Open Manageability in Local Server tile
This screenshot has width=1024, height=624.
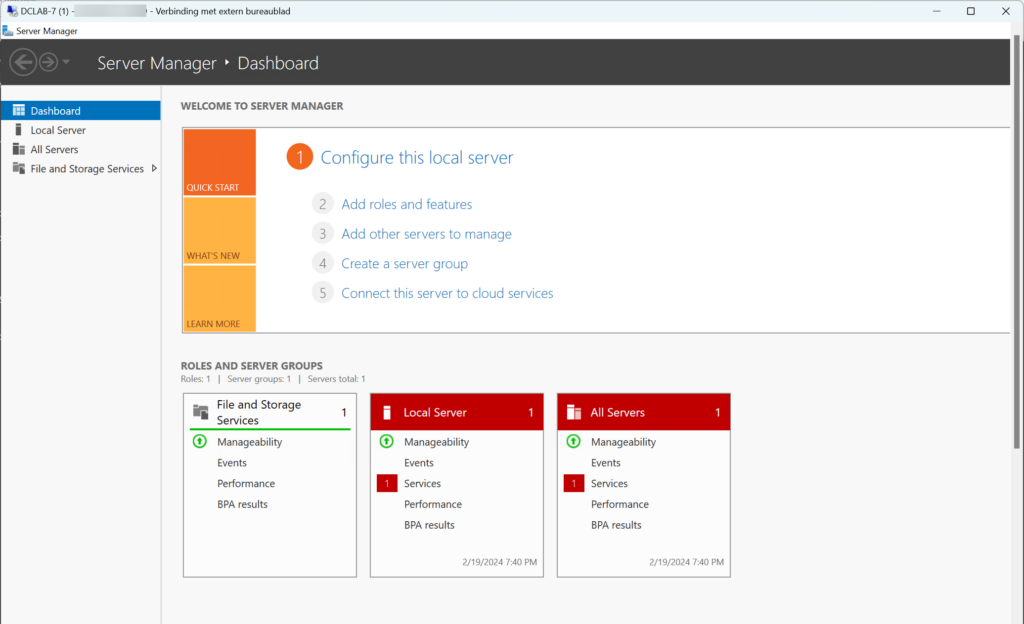tap(436, 442)
